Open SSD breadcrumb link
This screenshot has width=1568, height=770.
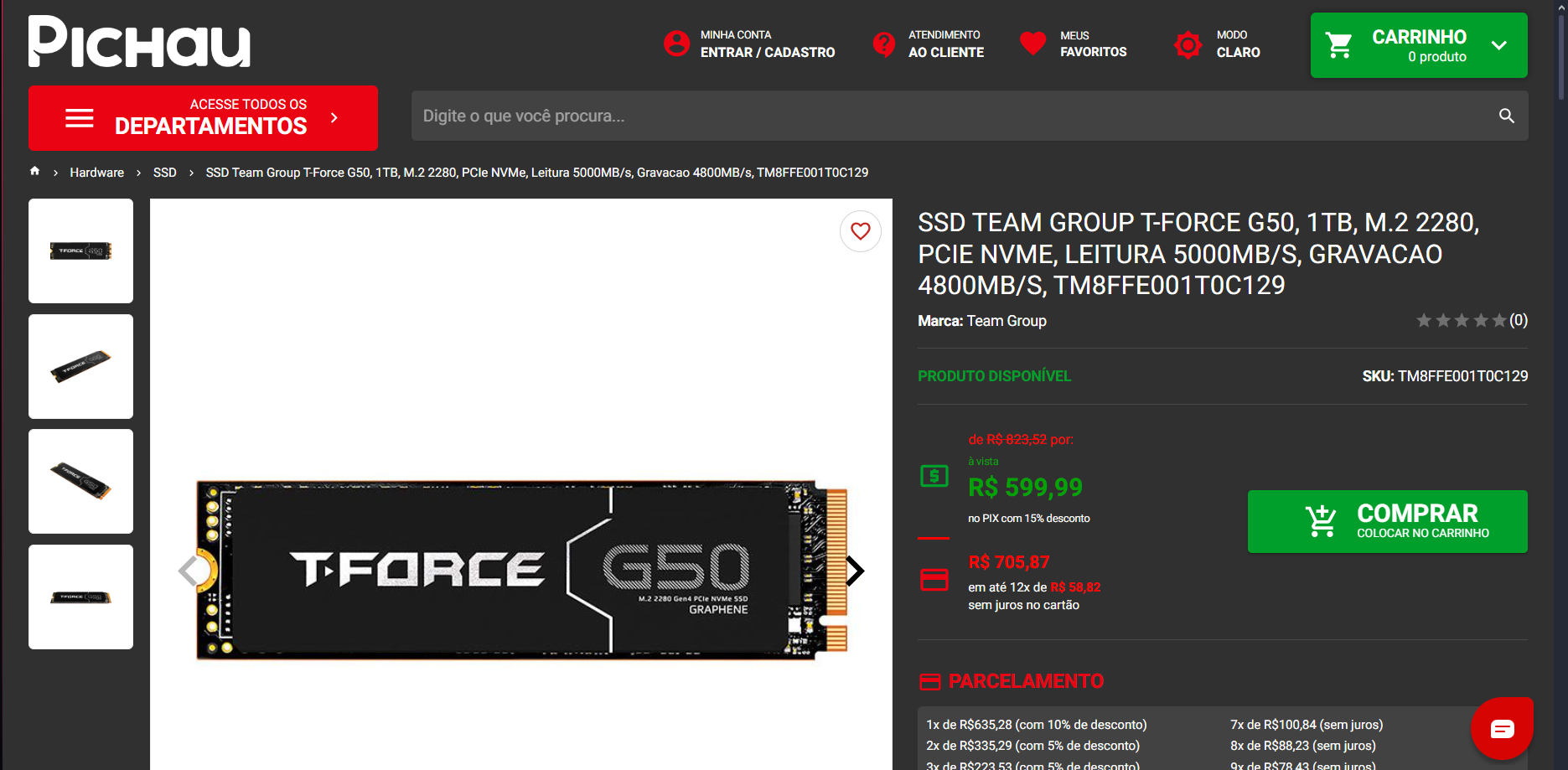(x=165, y=173)
